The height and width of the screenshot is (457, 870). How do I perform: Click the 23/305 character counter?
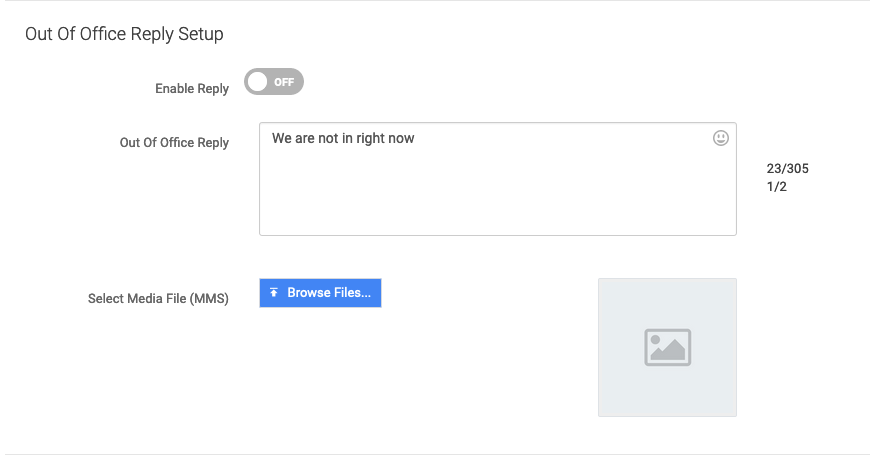tap(787, 169)
